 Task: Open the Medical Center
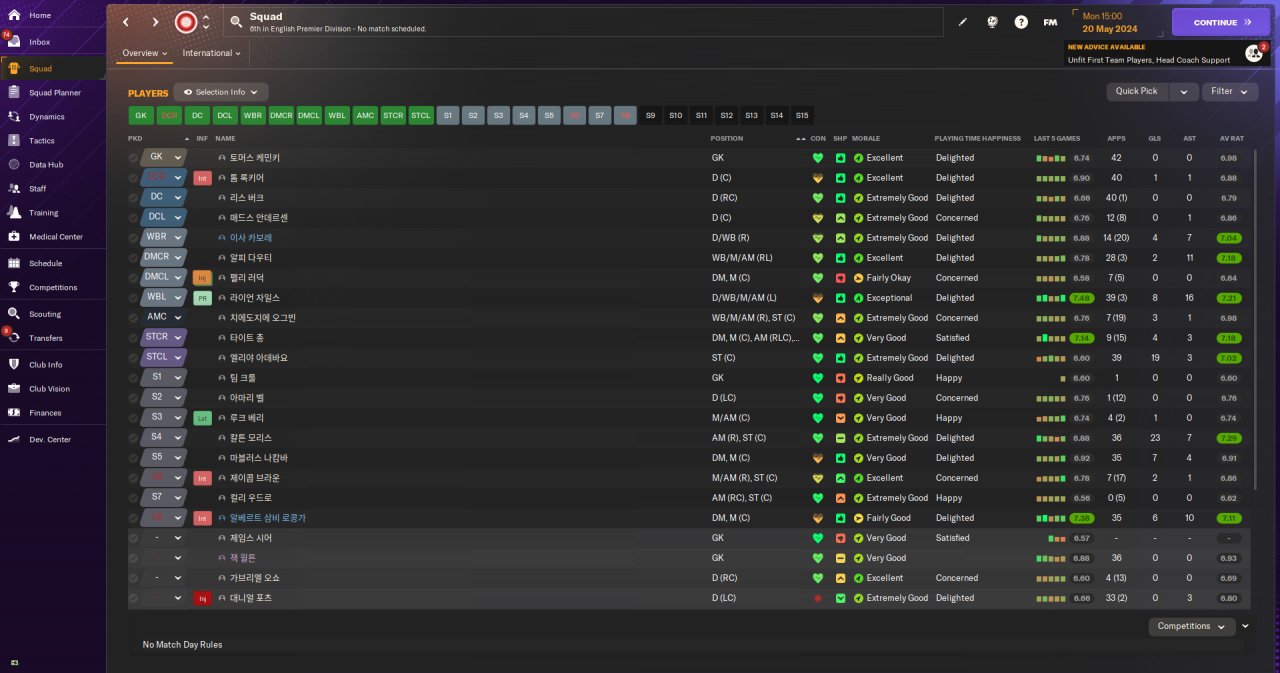coord(55,237)
